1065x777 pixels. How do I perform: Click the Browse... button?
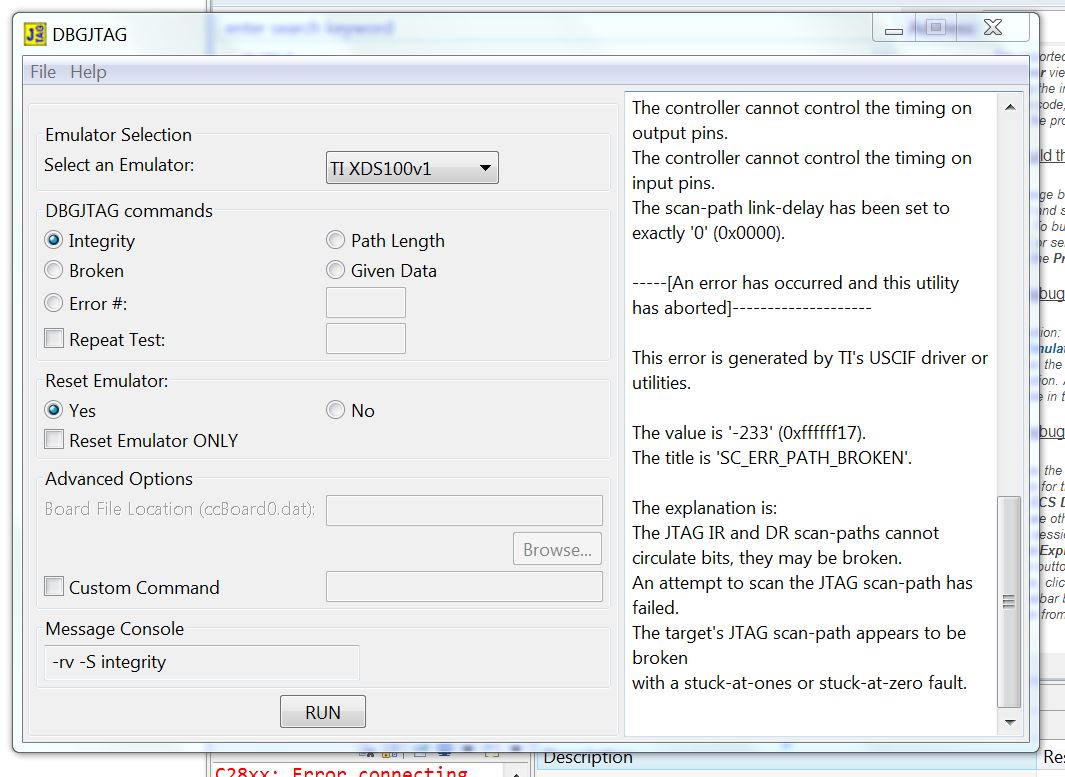(x=557, y=549)
